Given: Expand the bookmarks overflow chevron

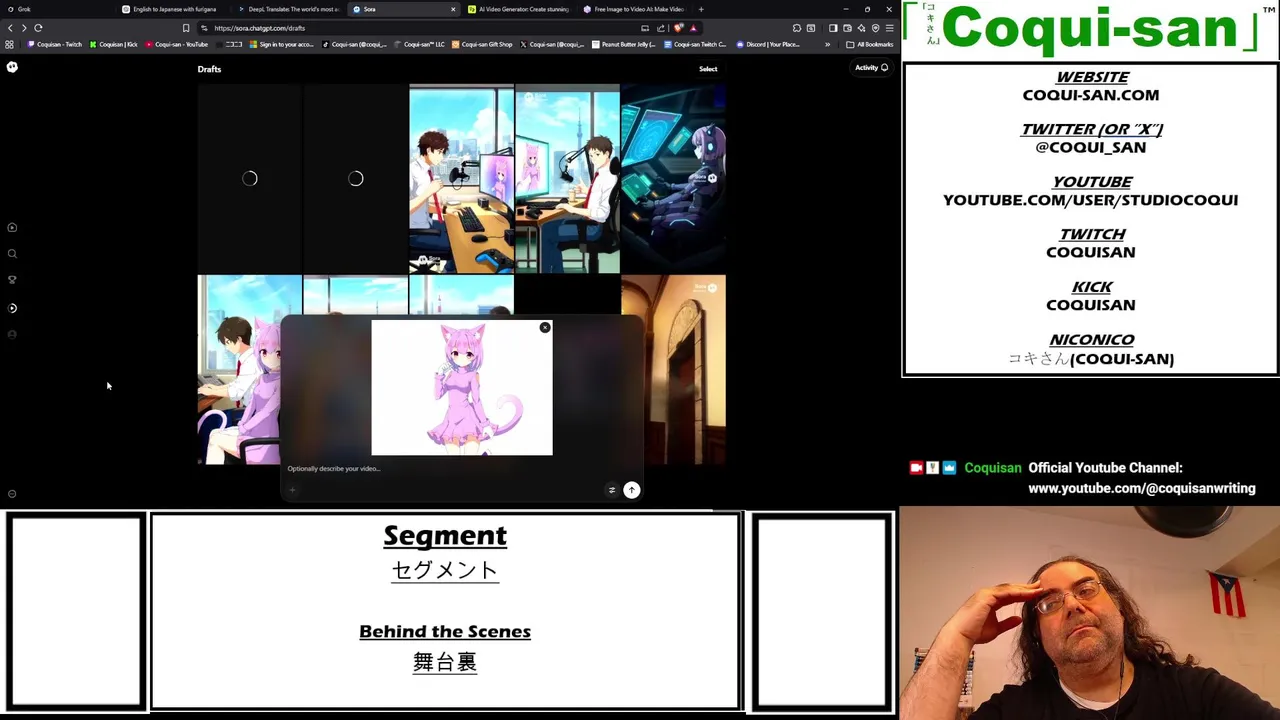Looking at the screenshot, I should tap(827, 44).
